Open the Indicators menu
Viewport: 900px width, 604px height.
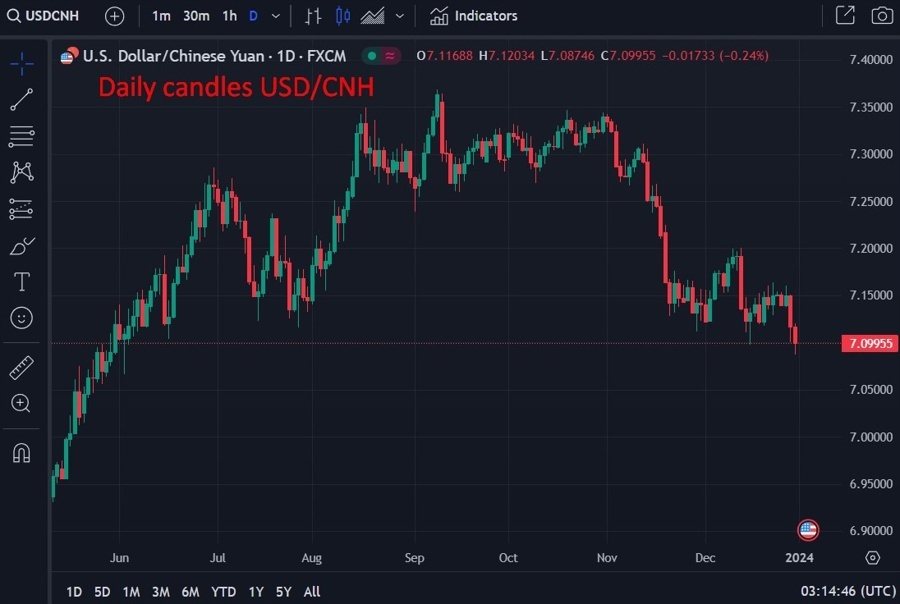pyautogui.click(x=474, y=16)
